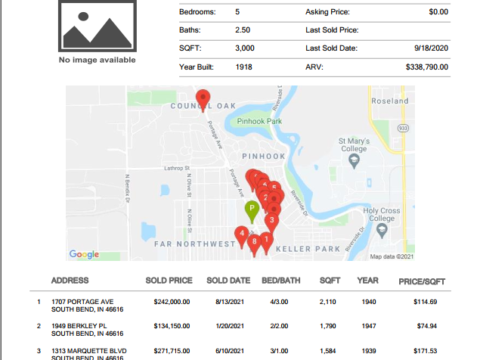Image resolution: width=480 pixels, height=360 pixels.
Task: Select the 1707 Portage Ave row
Action: click(240, 305)
